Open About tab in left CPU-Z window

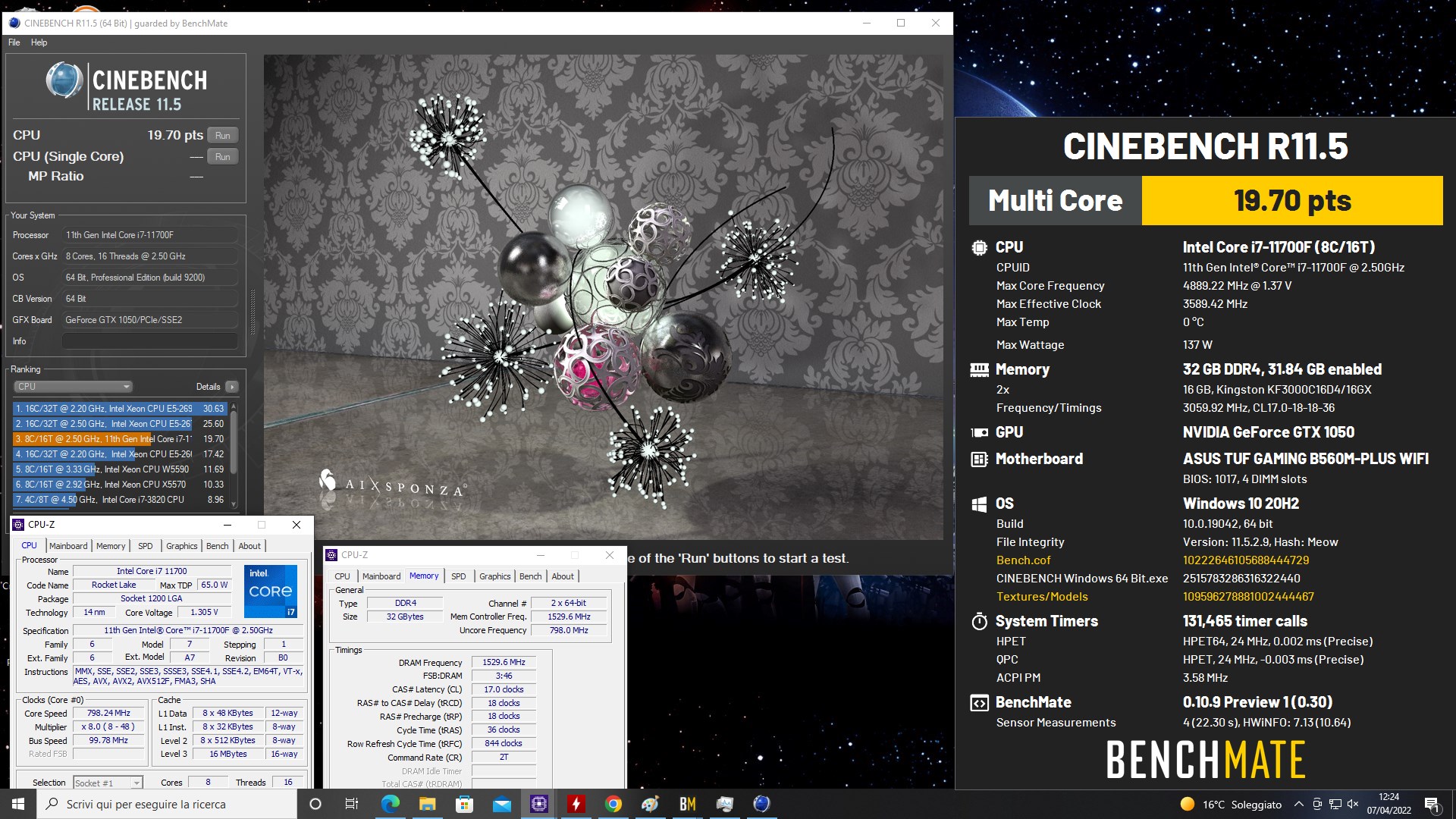tap(249, 546)
